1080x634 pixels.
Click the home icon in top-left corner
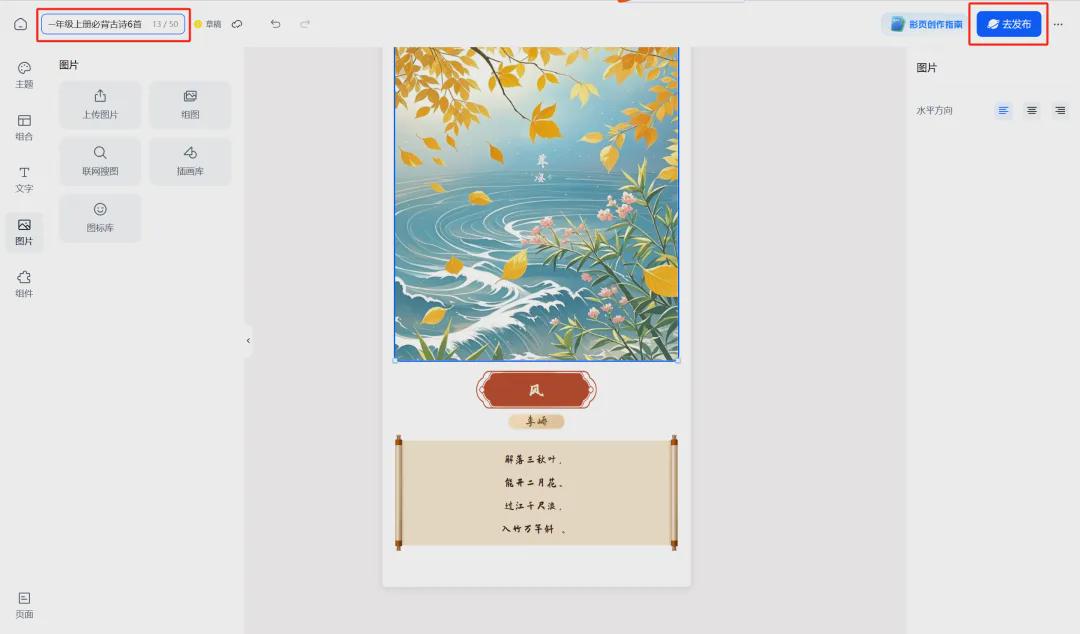click(x=20, y=23)
